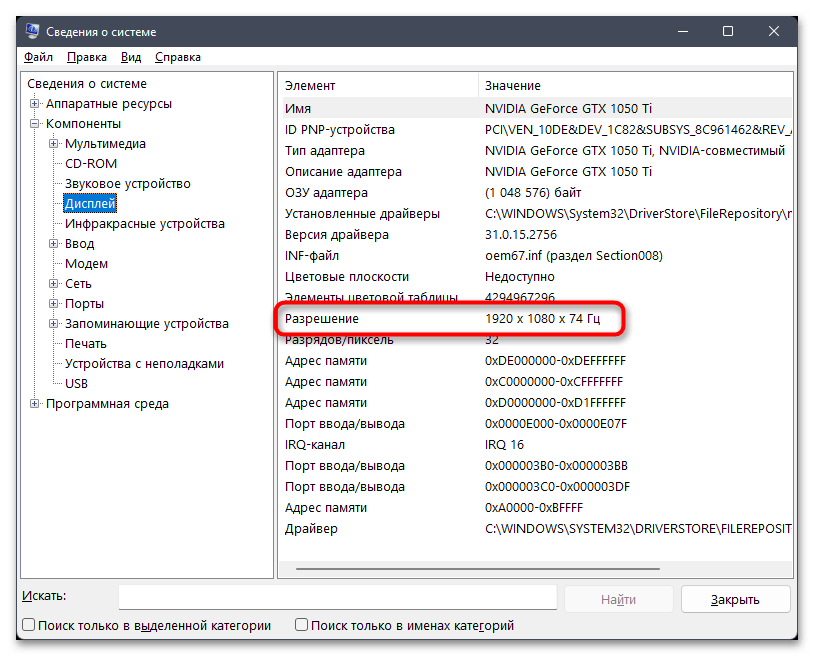Image resolution: width=814 pixels, height=656 pixels.
Task: Click the Закрыть button
Action: pos(735,599)
